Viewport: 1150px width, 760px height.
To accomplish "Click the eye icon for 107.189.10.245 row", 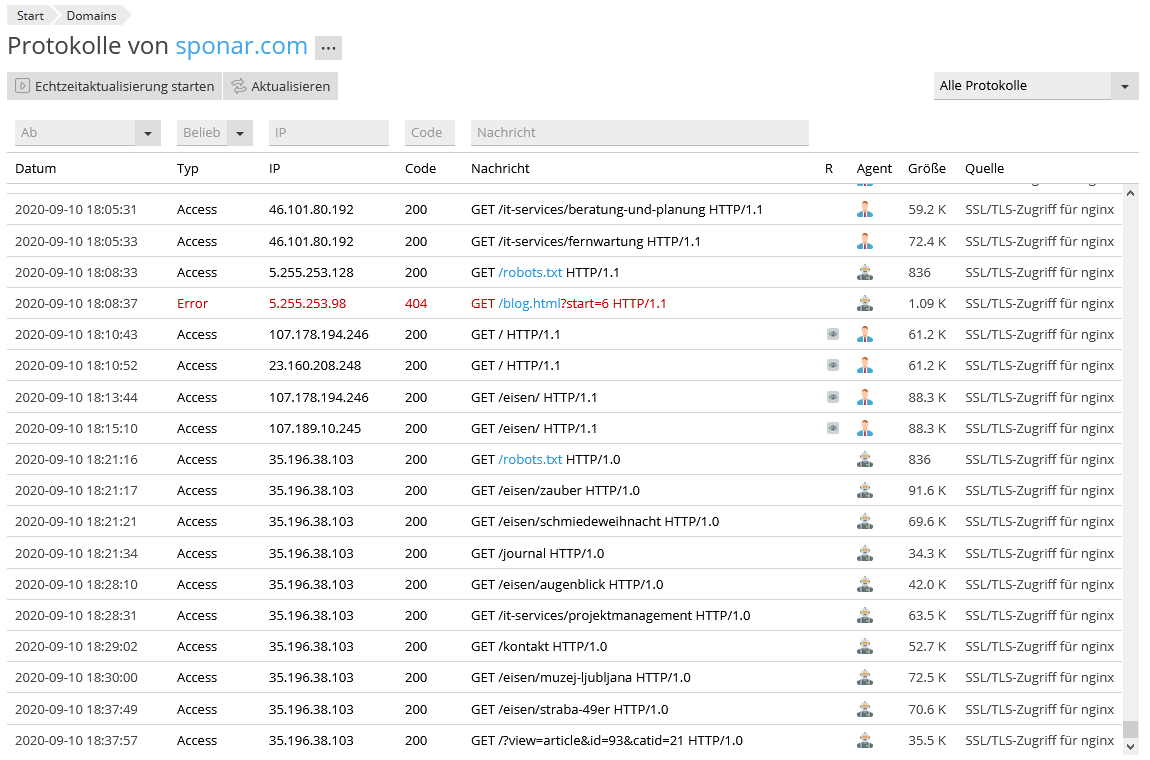I will tap(833, 428).
